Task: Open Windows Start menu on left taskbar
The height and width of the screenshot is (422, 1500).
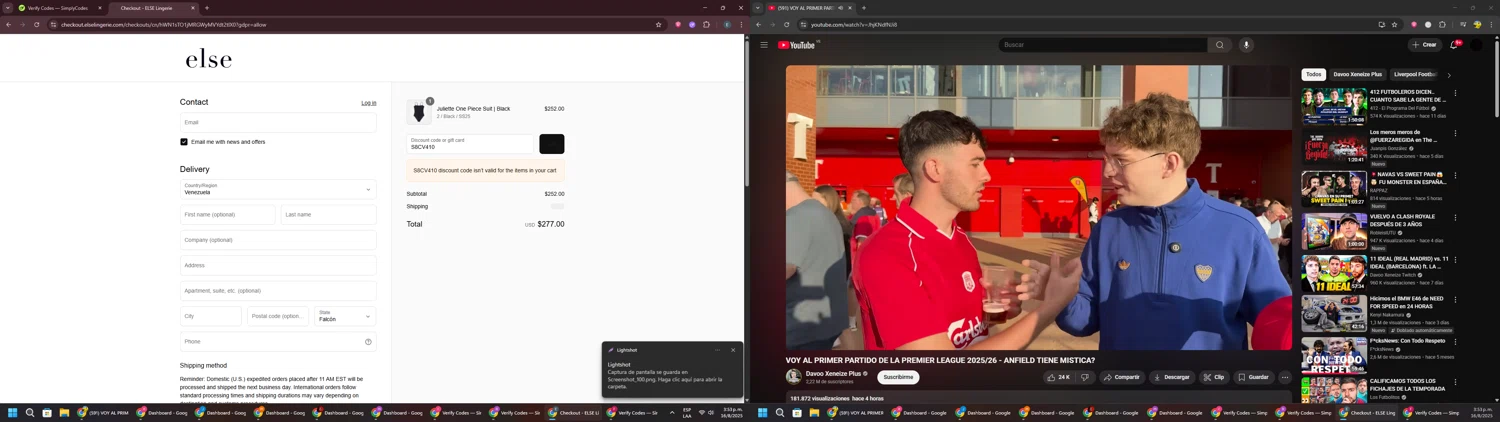Action: point(13,412)
